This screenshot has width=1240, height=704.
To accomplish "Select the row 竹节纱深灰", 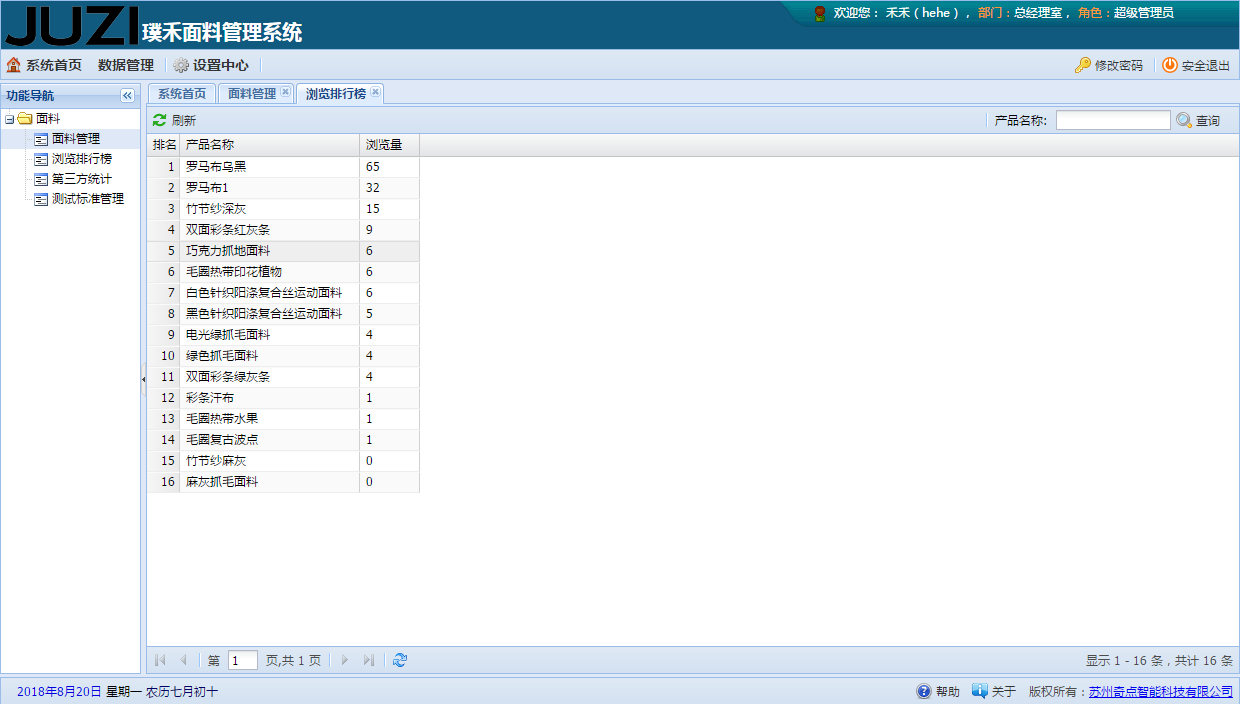I will point(283,209).
